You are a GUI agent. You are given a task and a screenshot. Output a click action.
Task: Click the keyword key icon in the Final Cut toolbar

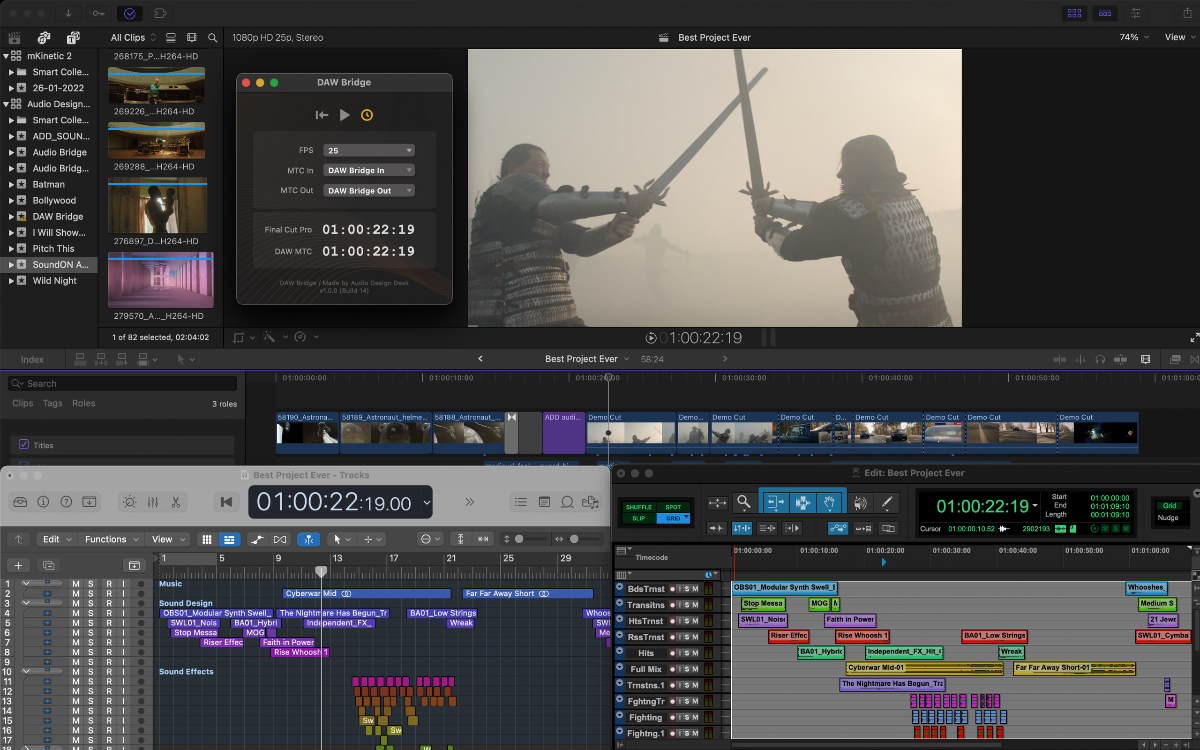(97, 13)
